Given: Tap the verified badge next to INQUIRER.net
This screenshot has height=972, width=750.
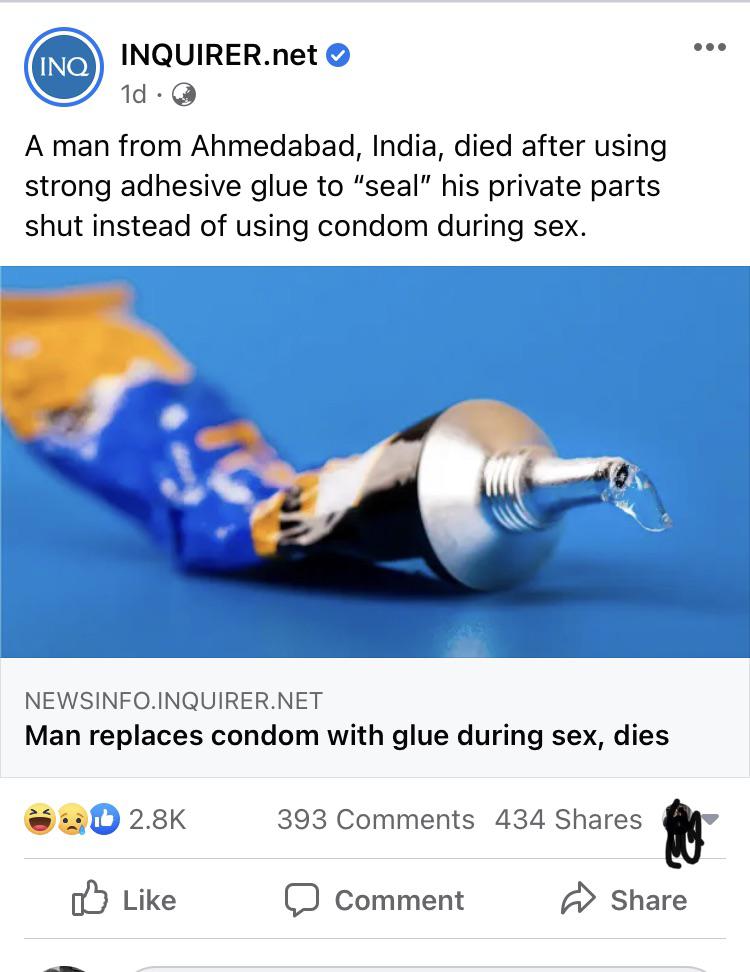Looking at the screenshot, I should 338,55.
